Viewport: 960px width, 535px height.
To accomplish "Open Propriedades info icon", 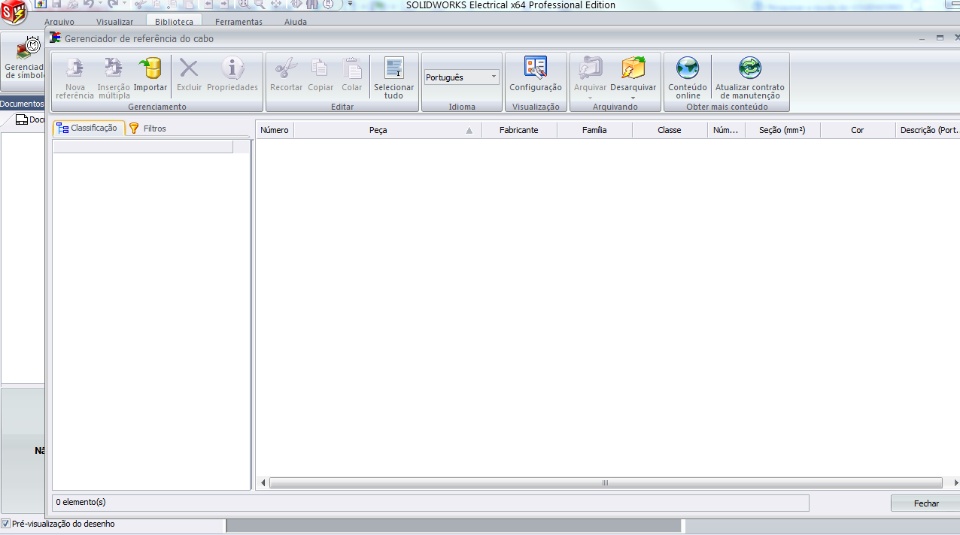I will click(x=232, y=68).
